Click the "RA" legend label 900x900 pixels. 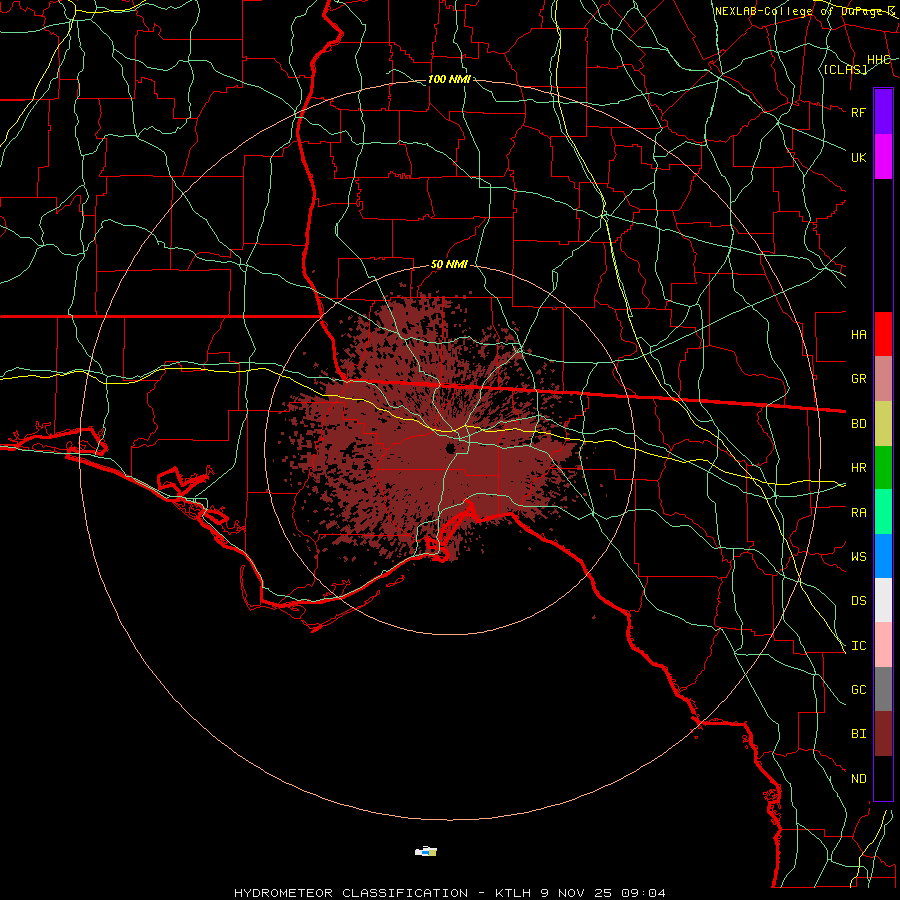(x=858, y=513)
